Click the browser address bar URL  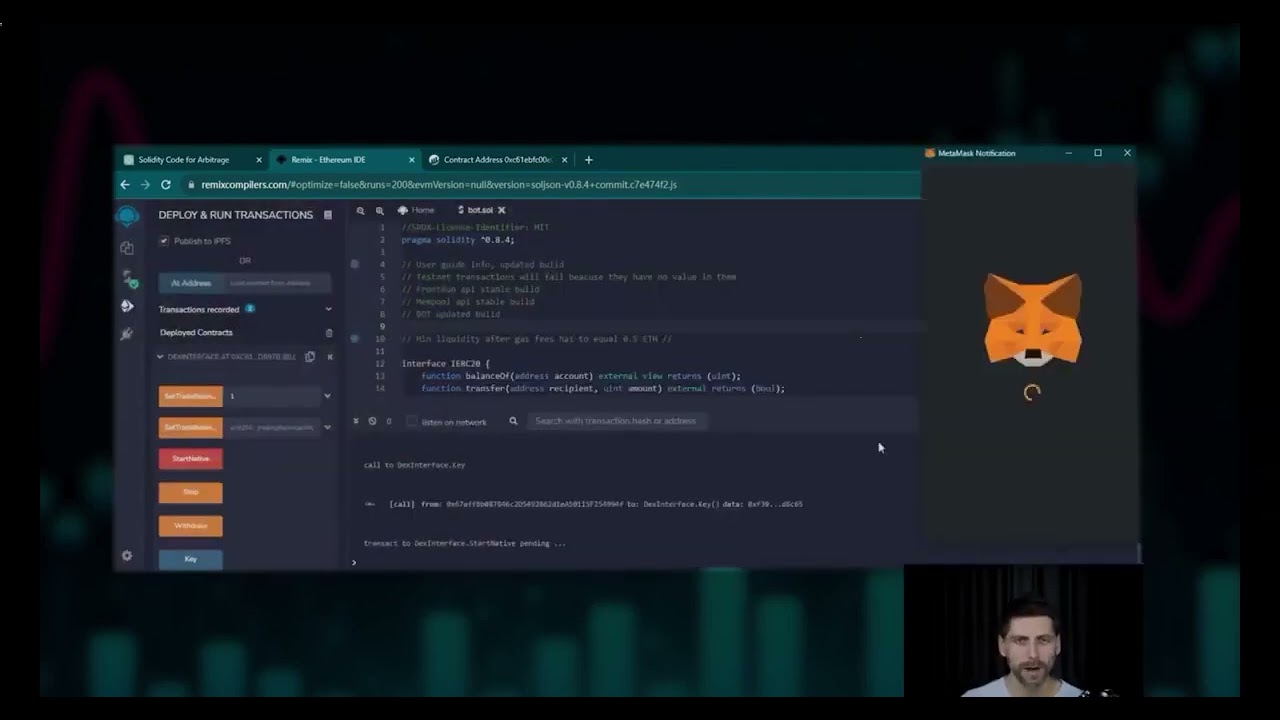439,184
